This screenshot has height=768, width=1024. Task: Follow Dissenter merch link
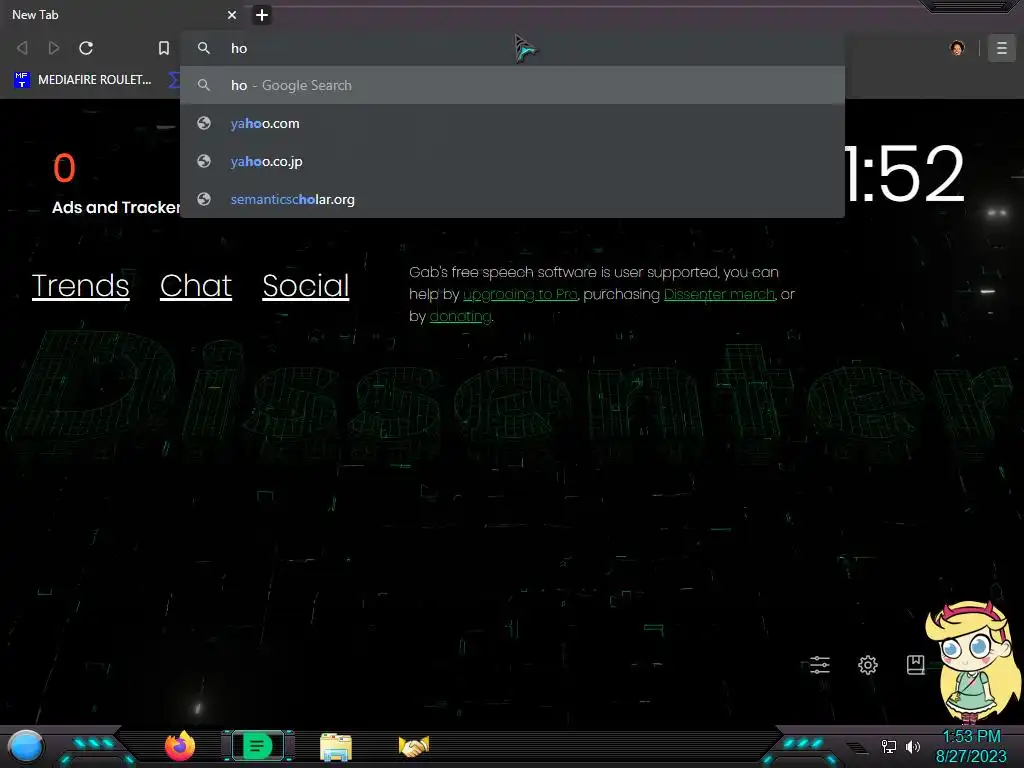pyautogui.click(x=719, y=295)
